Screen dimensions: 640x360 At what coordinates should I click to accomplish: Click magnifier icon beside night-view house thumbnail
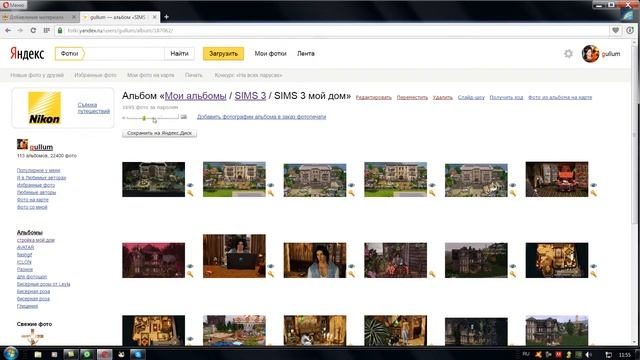point(190,193)
